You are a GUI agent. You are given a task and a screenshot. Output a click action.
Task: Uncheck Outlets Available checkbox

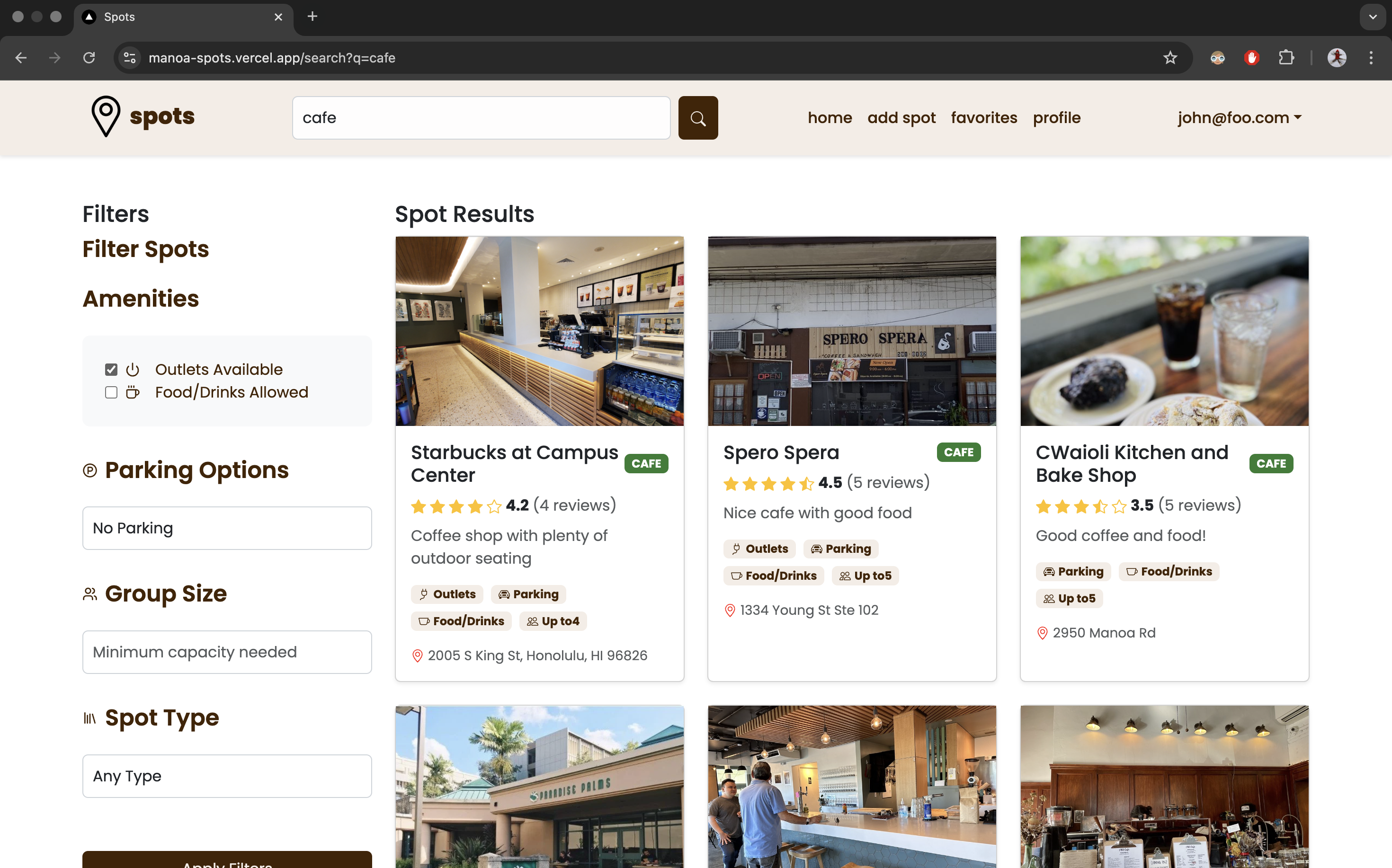[111, 370]
